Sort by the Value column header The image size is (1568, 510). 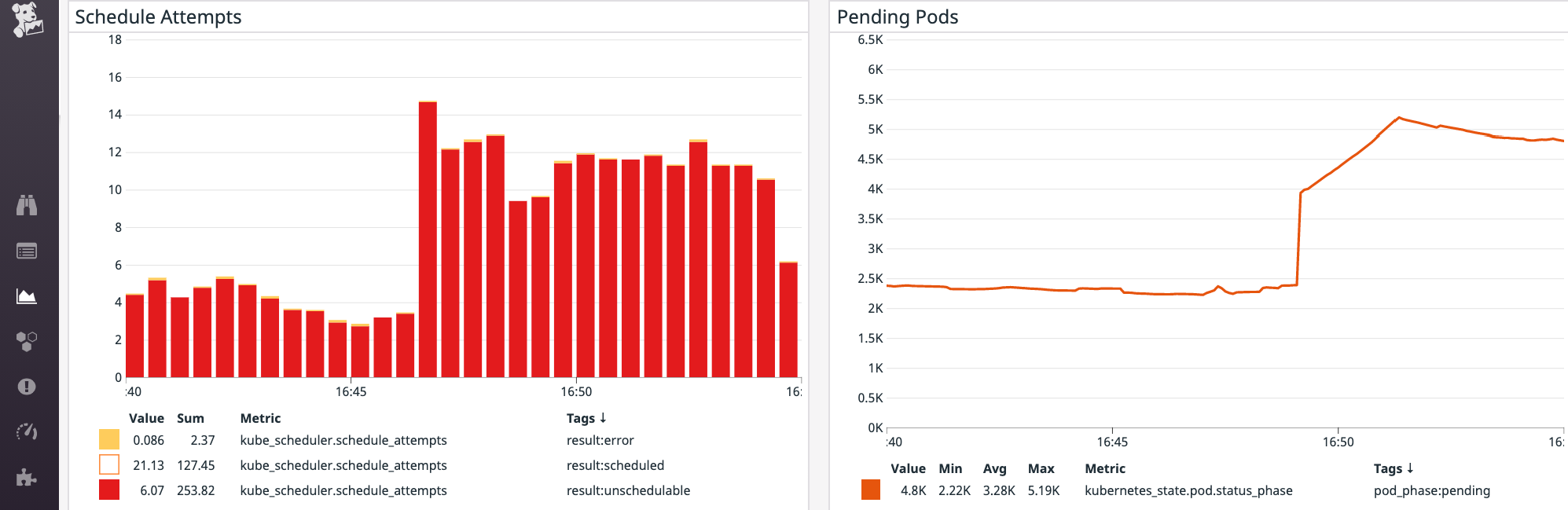(x=146, y=418)
